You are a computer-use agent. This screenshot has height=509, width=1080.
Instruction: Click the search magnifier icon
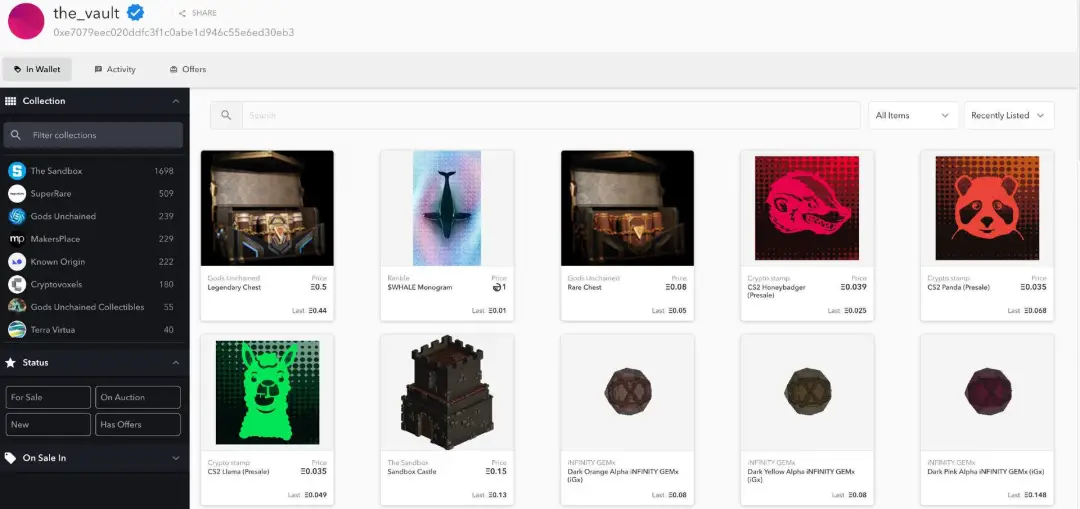[226, 115]
